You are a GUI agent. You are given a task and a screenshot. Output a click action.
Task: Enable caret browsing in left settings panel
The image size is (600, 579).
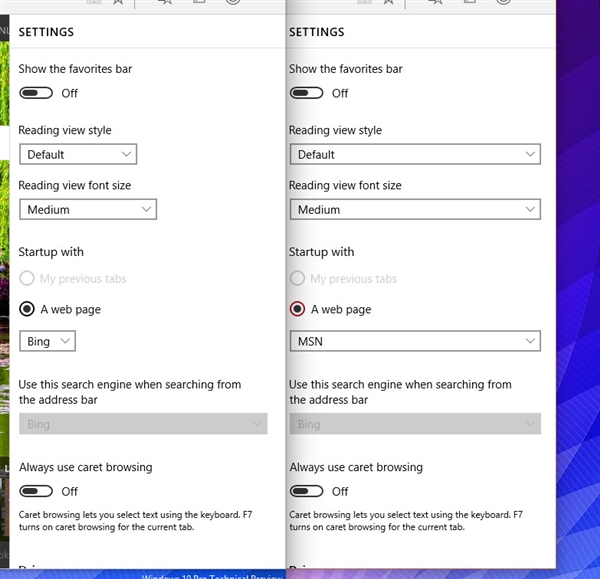coord(36,491)
